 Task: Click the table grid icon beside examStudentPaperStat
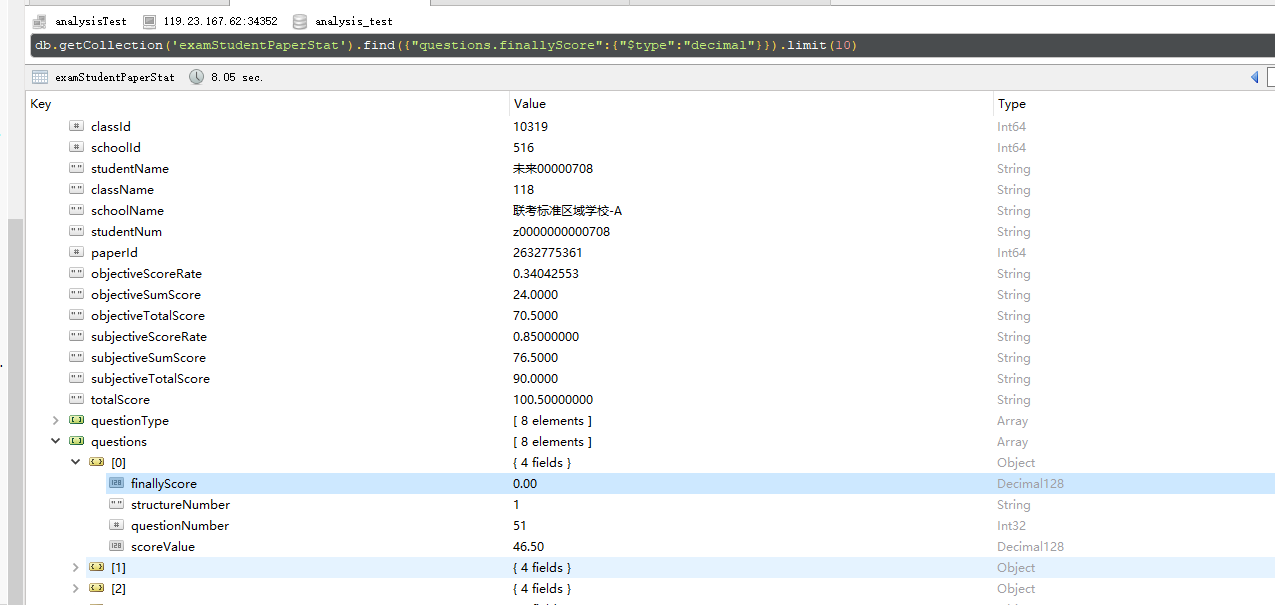(38, 77)
